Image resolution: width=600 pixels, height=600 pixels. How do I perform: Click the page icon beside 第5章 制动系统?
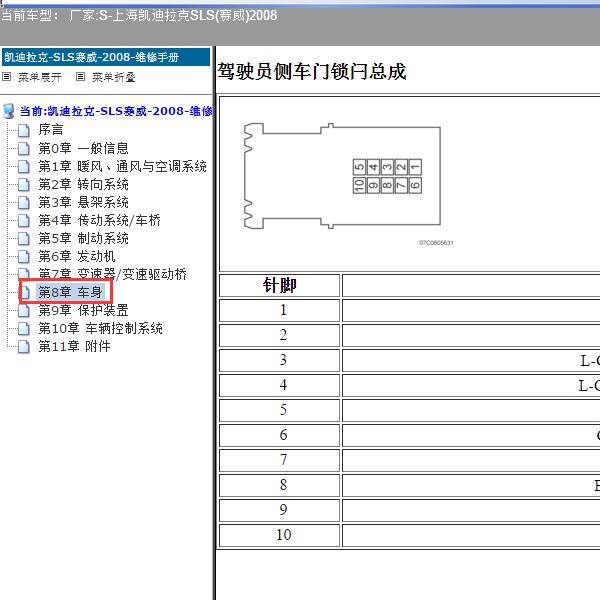[24, 238]
